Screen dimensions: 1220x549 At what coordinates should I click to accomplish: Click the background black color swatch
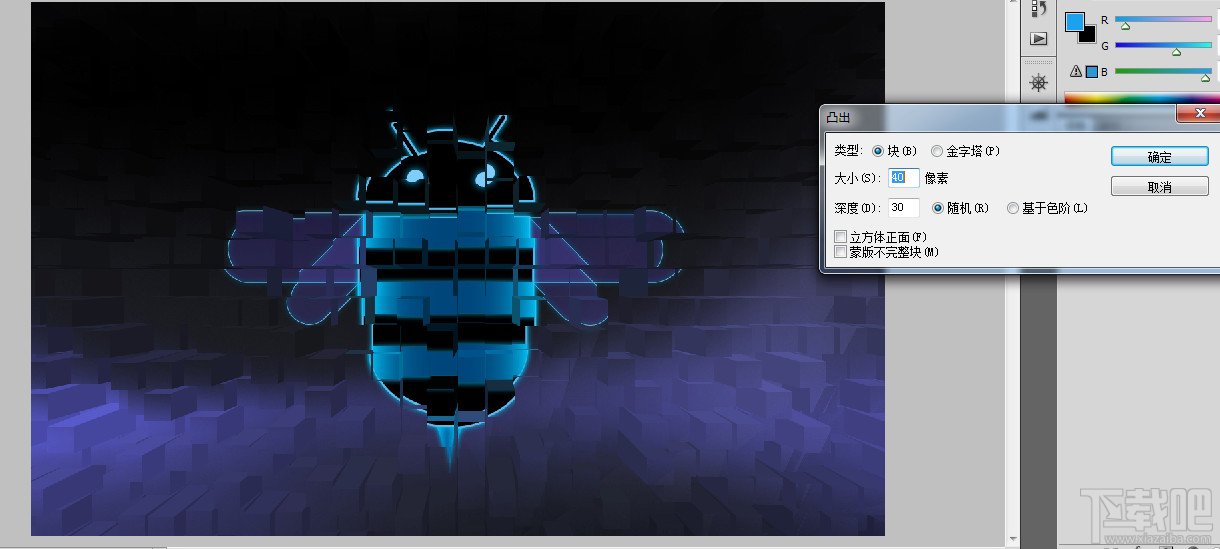(x=1088, y=35)
